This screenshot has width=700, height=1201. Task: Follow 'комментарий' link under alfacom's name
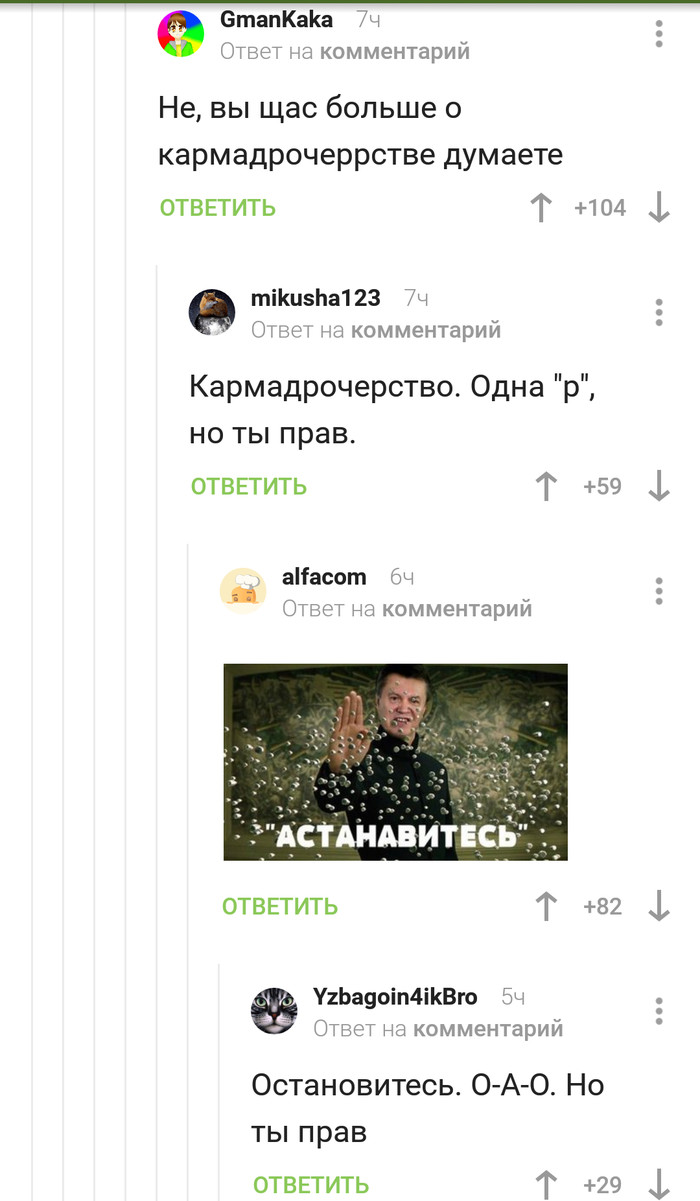coord(457,609)
